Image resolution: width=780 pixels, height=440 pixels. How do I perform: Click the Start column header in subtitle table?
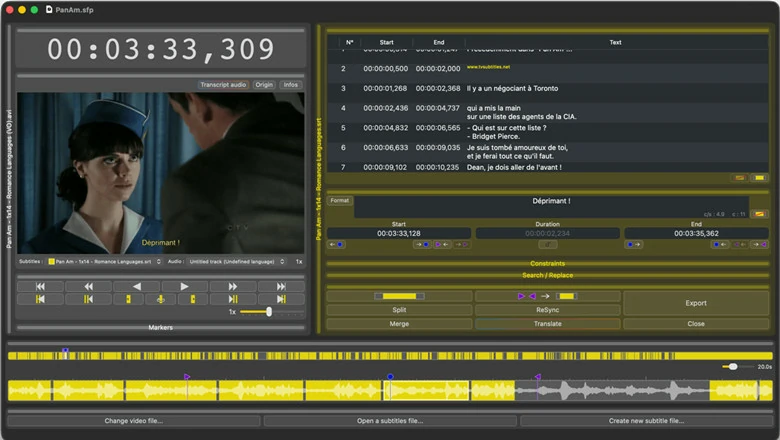[x=387, y=42]
